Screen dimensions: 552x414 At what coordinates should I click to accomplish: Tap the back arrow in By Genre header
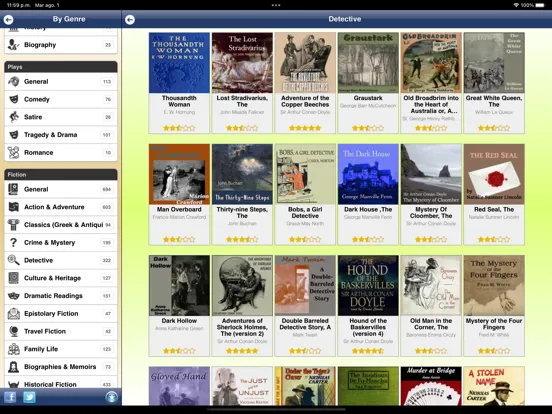pyautogui.click(x=8, y=20)
